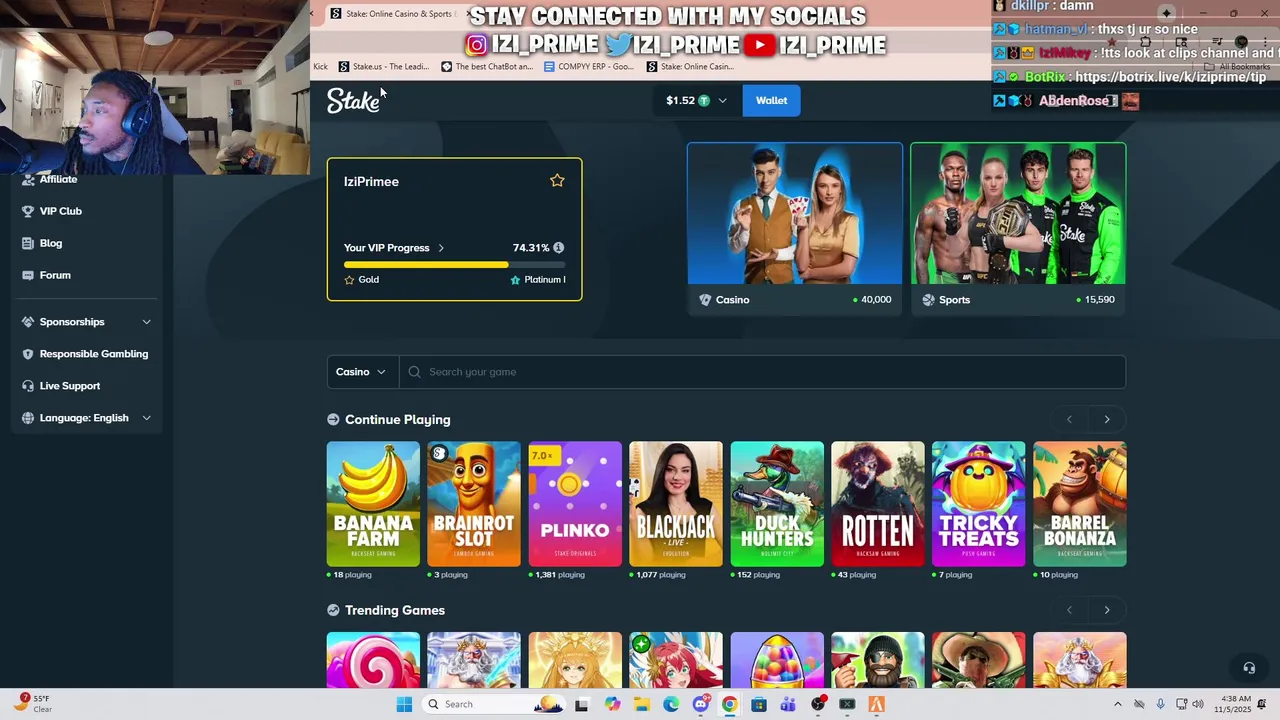
Task: Open Stake.us bookmark in bookmarks bar
Action: tap(384, 67)
